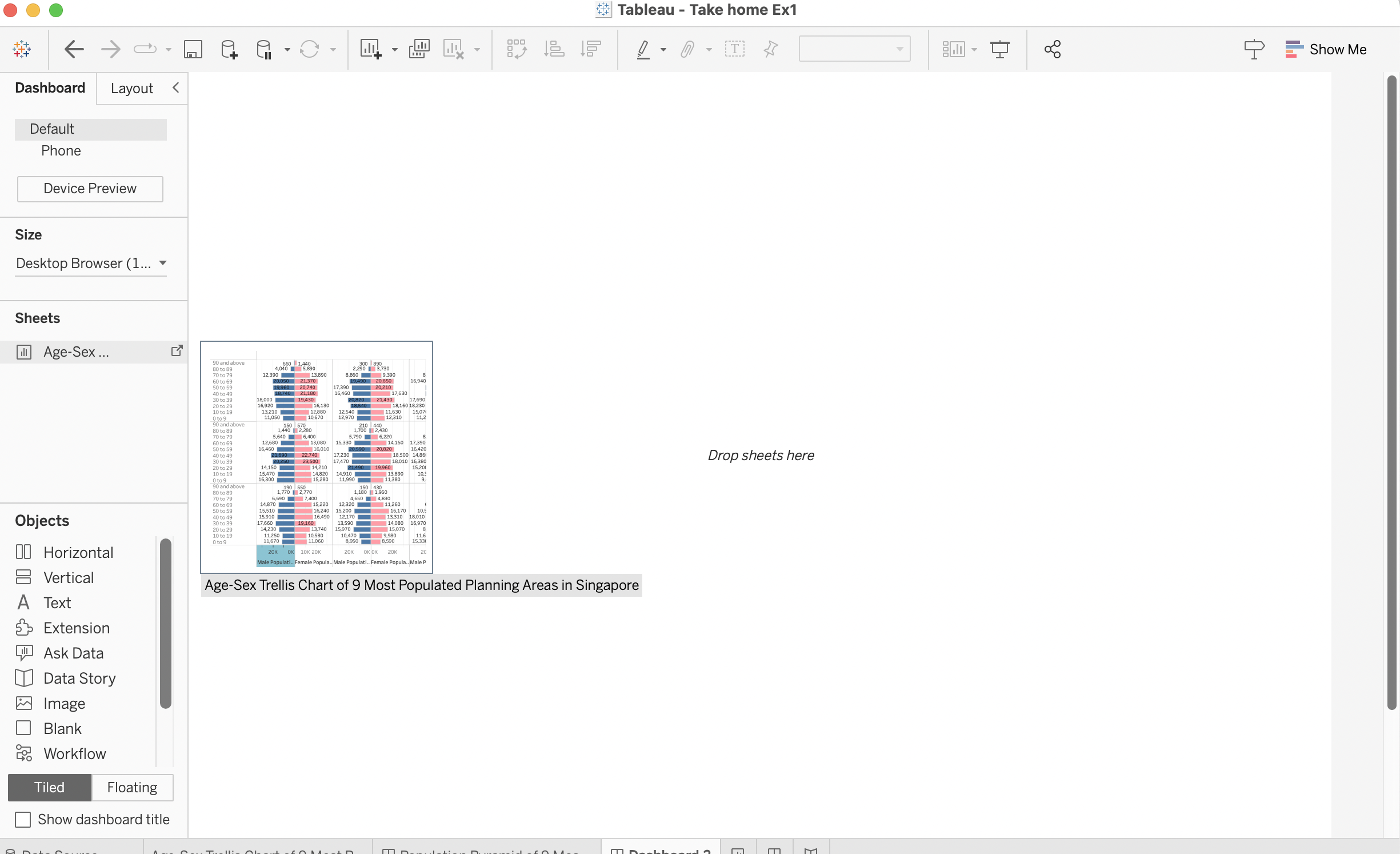Select the Phone device layout
Viewport: 1400px width, 854px height.
(61, 150)
